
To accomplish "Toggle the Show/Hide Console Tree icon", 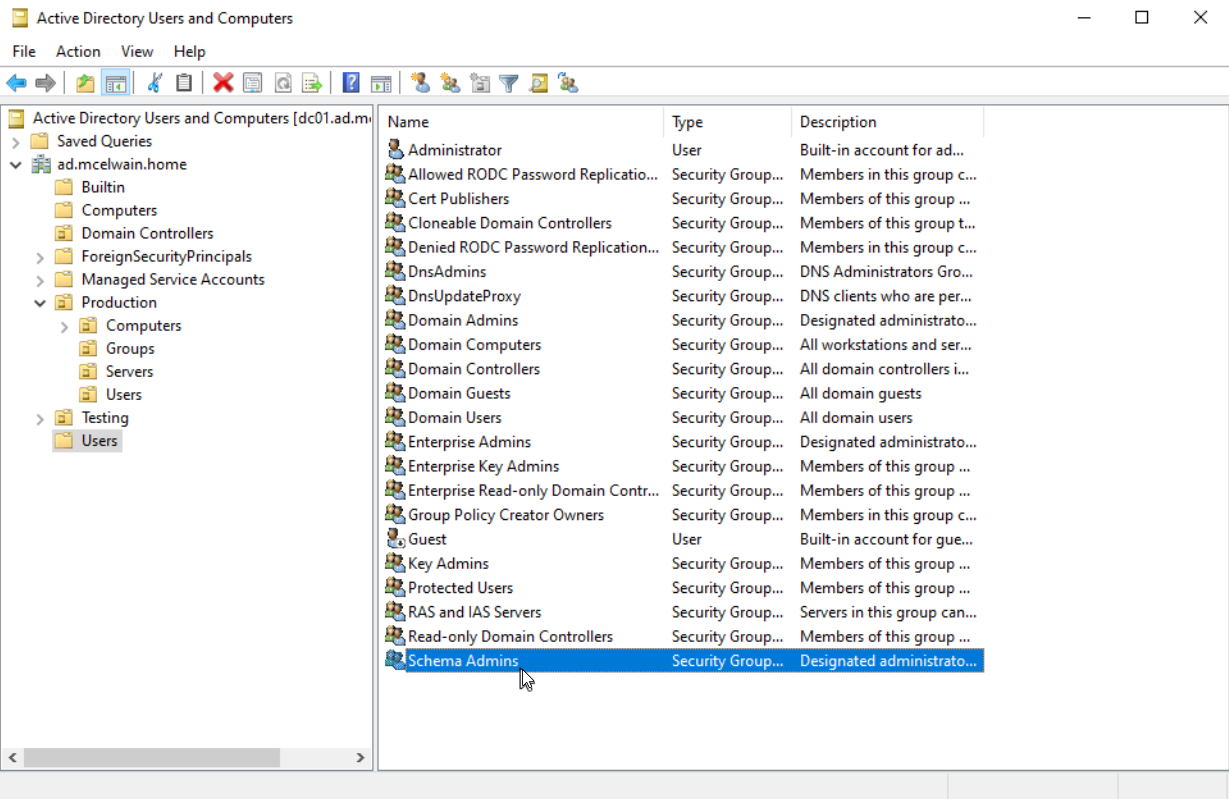I will (x=116, y=83).
